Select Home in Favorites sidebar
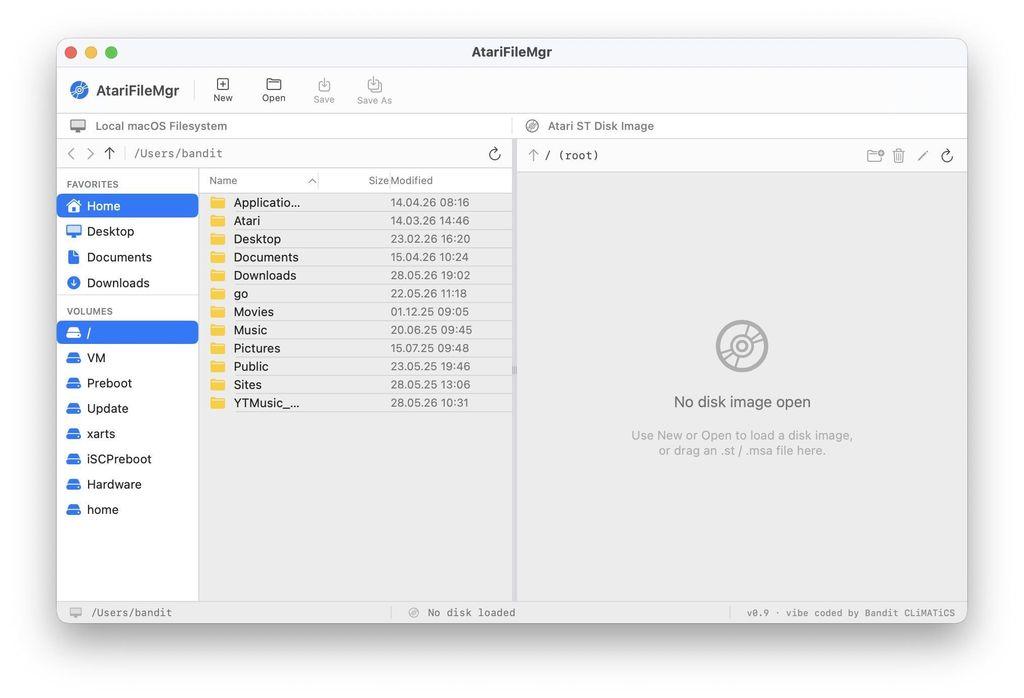 pyautogui.click(x=127, y=206)
